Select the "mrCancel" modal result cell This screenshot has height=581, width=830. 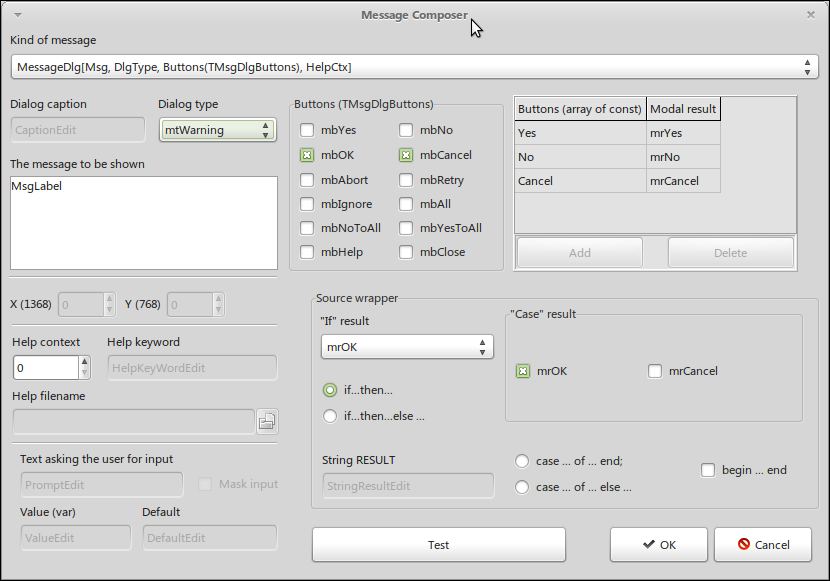click(683, 181)
